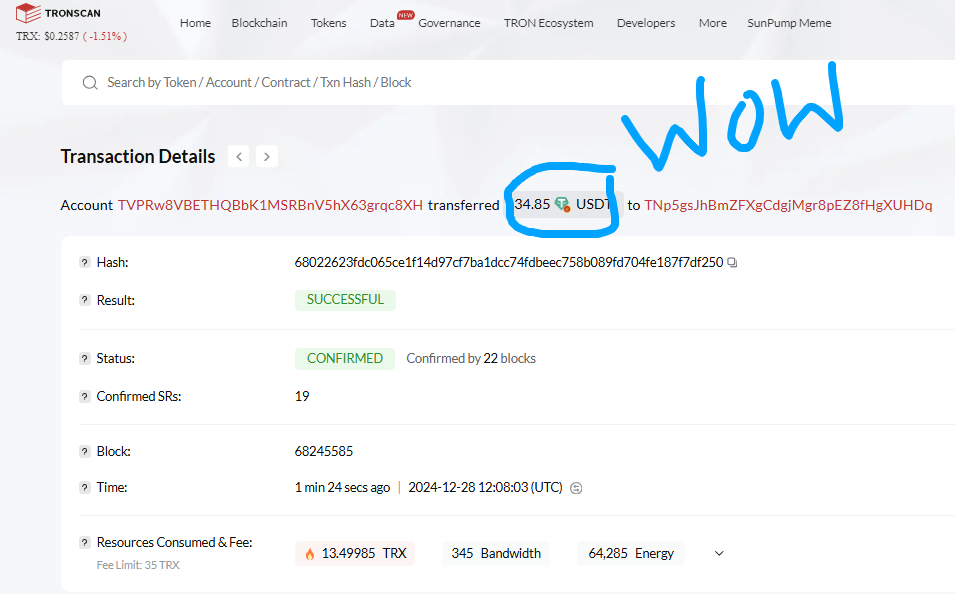Copy the transaction hash with copy icon
Viewport: 955px width, 594px height.
[x=732, y=263]
